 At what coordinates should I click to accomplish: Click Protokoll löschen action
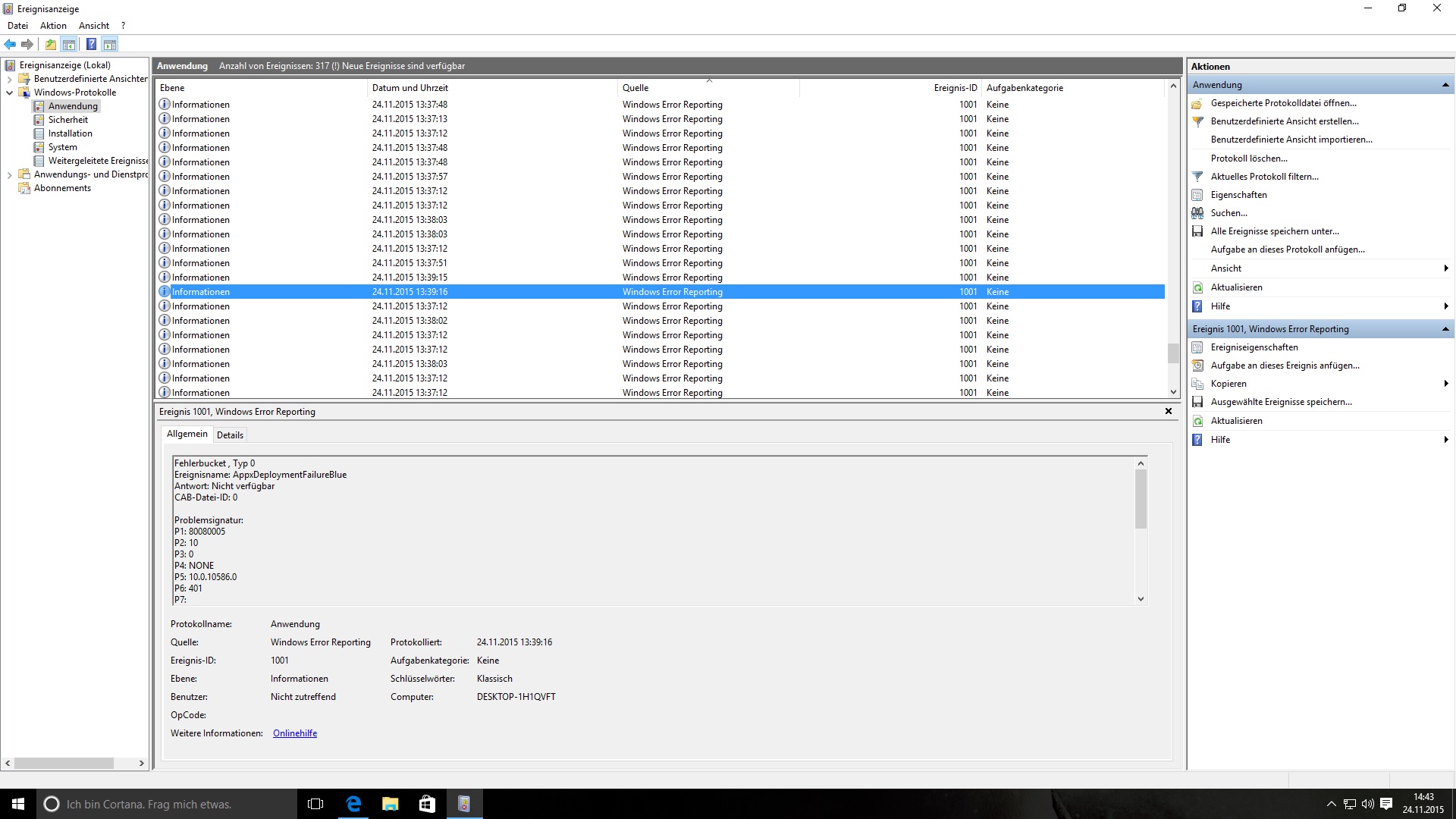[1248, 158]
